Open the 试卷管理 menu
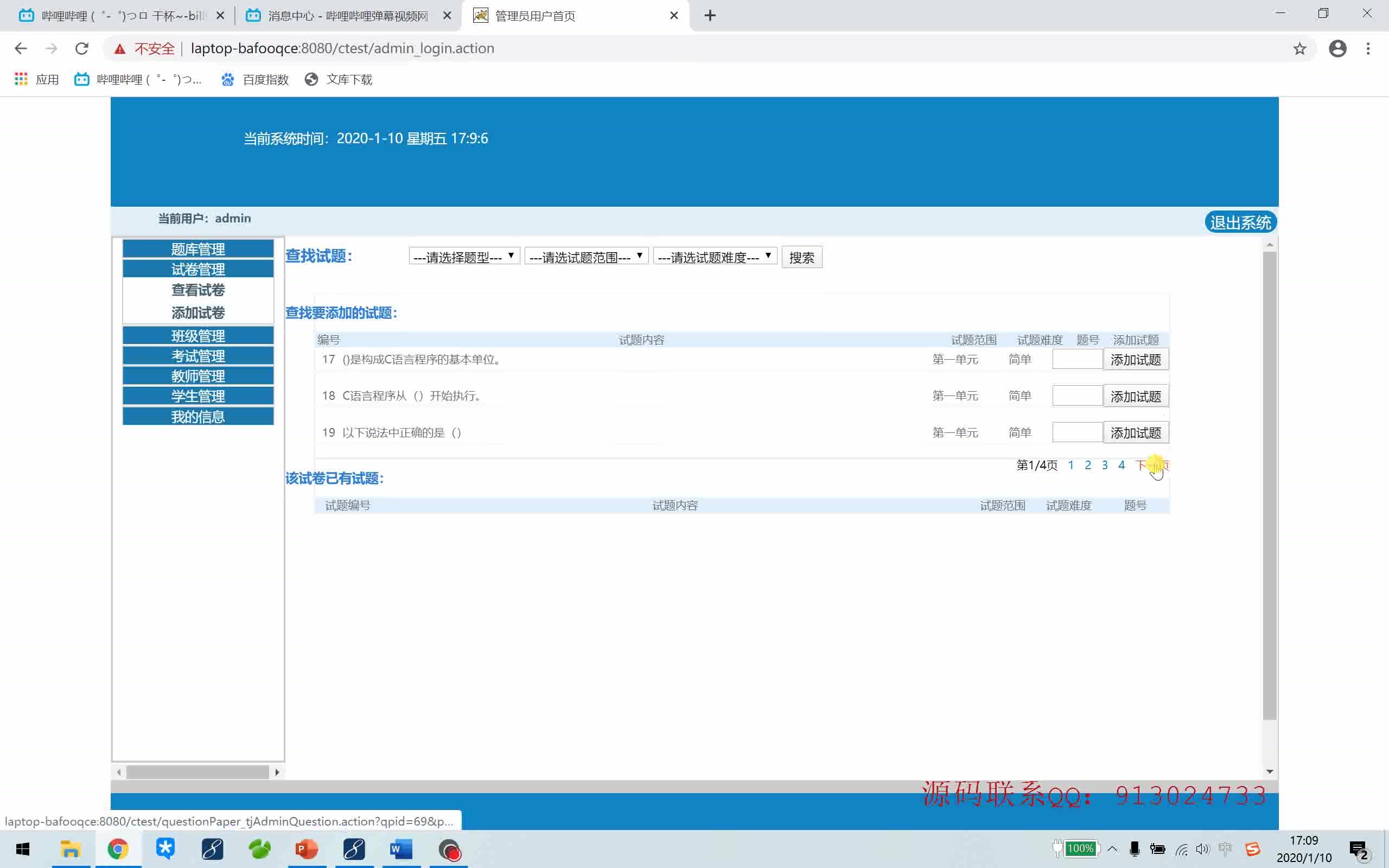Viewport: 1389px width, 868px height. click(198, 269)
